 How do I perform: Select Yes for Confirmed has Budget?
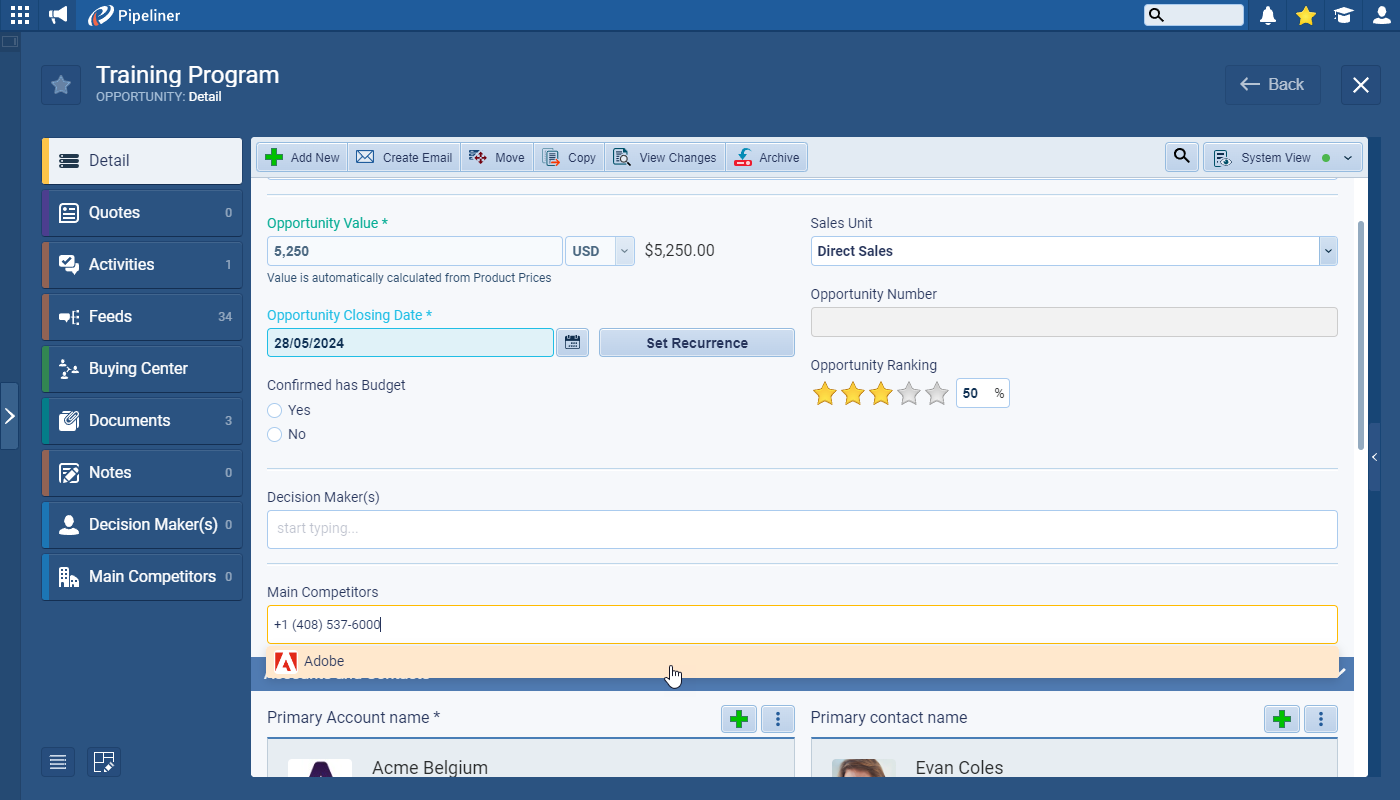pos(275,410)
